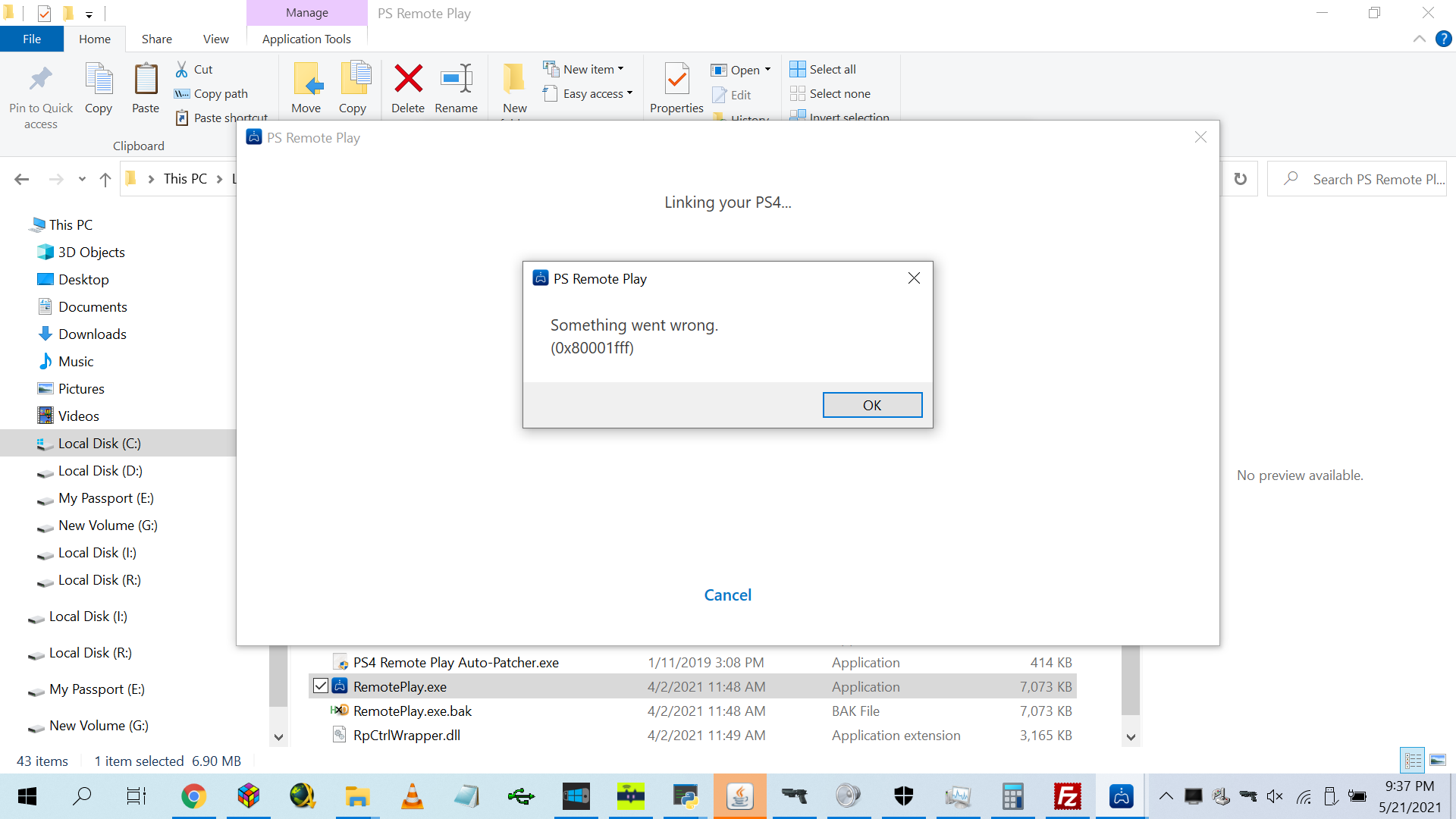Open the File menu
The height and width of the screenshot is (819, 1456).
(32, 39)
